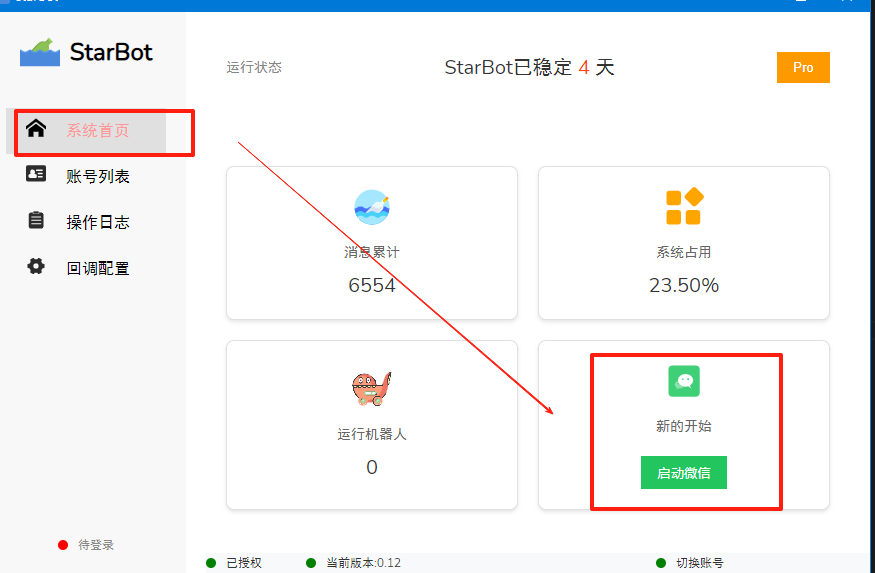Click the 当前版本:0.12 version text
Viewport: 875px width, 573px height.
click(363, 563)
